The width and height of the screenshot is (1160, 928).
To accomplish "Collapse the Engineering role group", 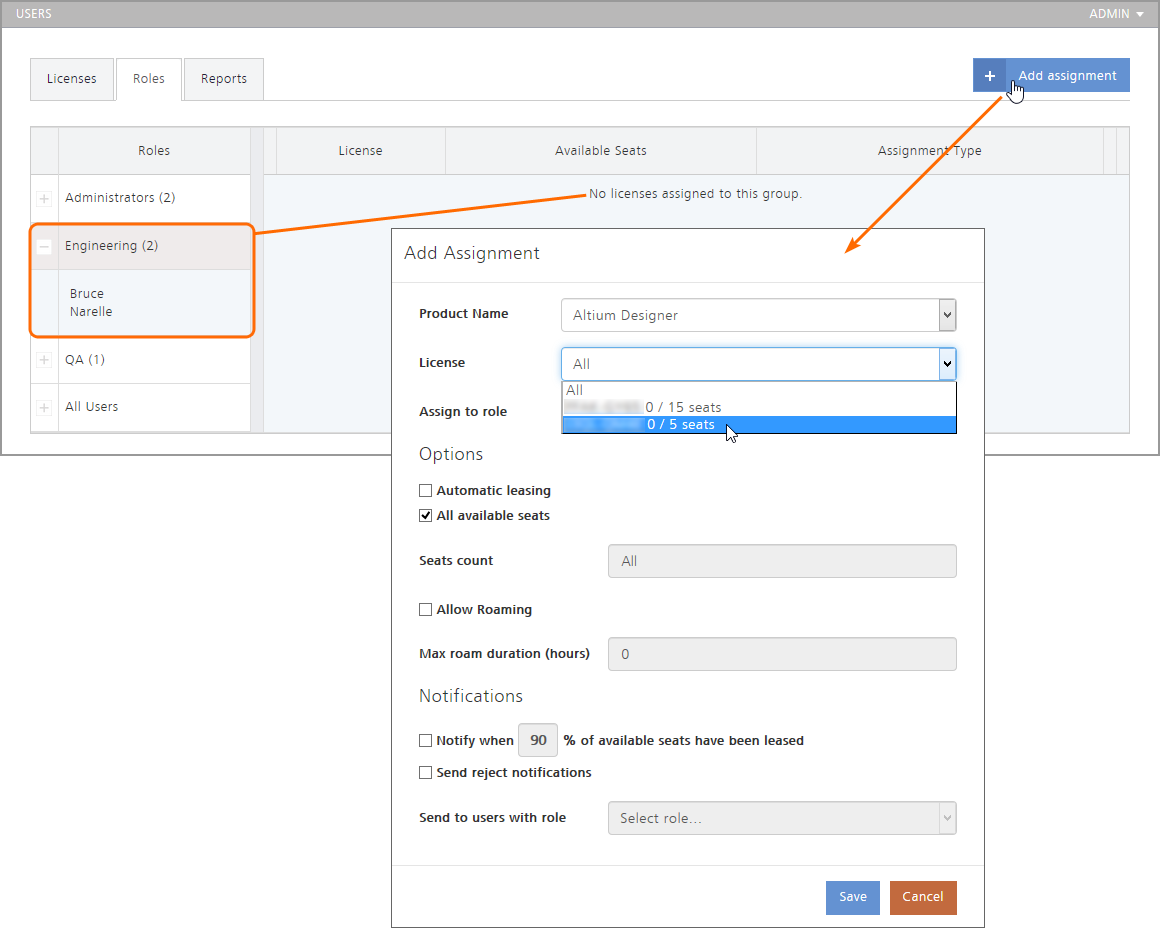I will (x=44, y=247).
